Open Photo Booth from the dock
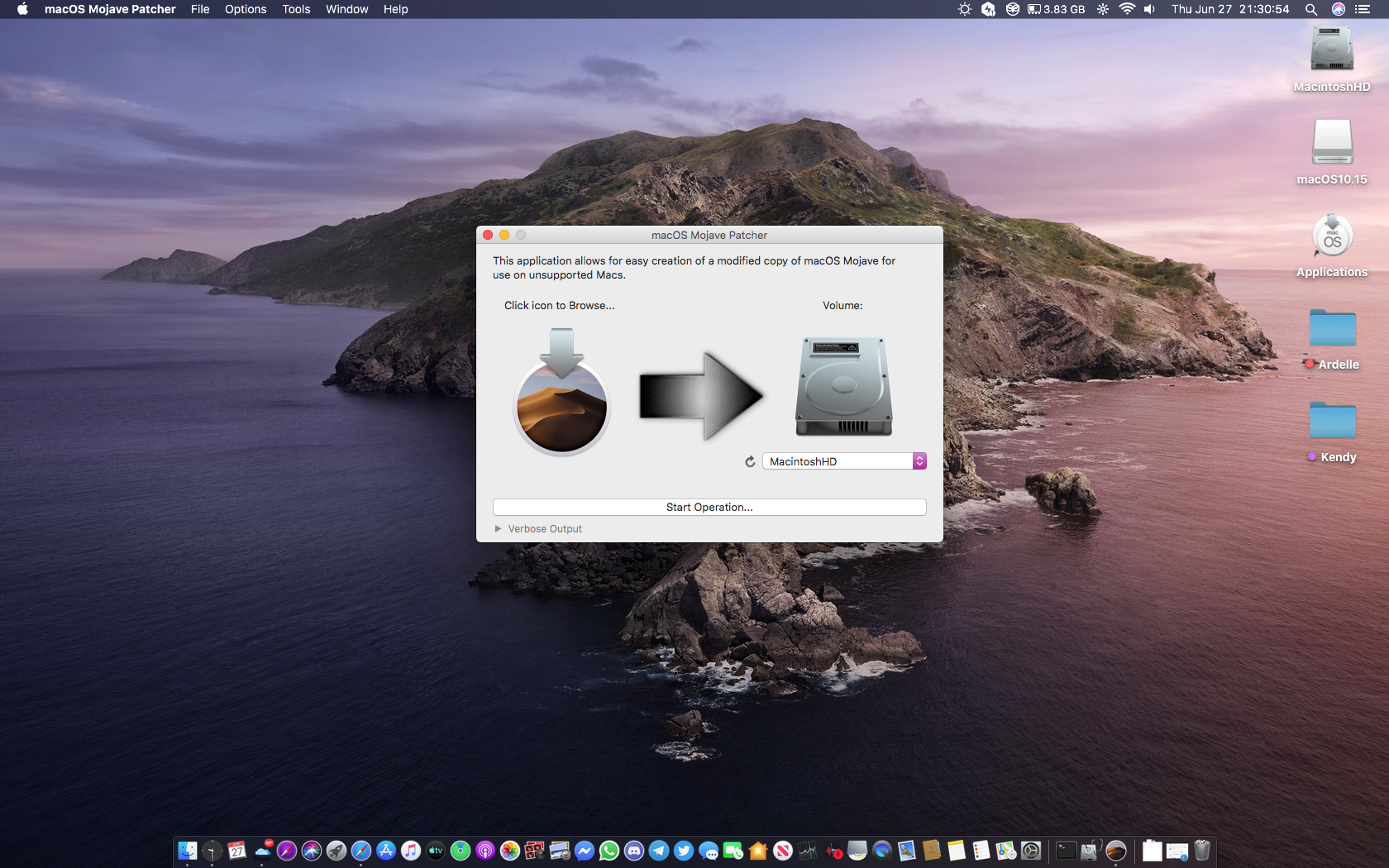Viewport: 1389px width, 868px height. (535, 850)
